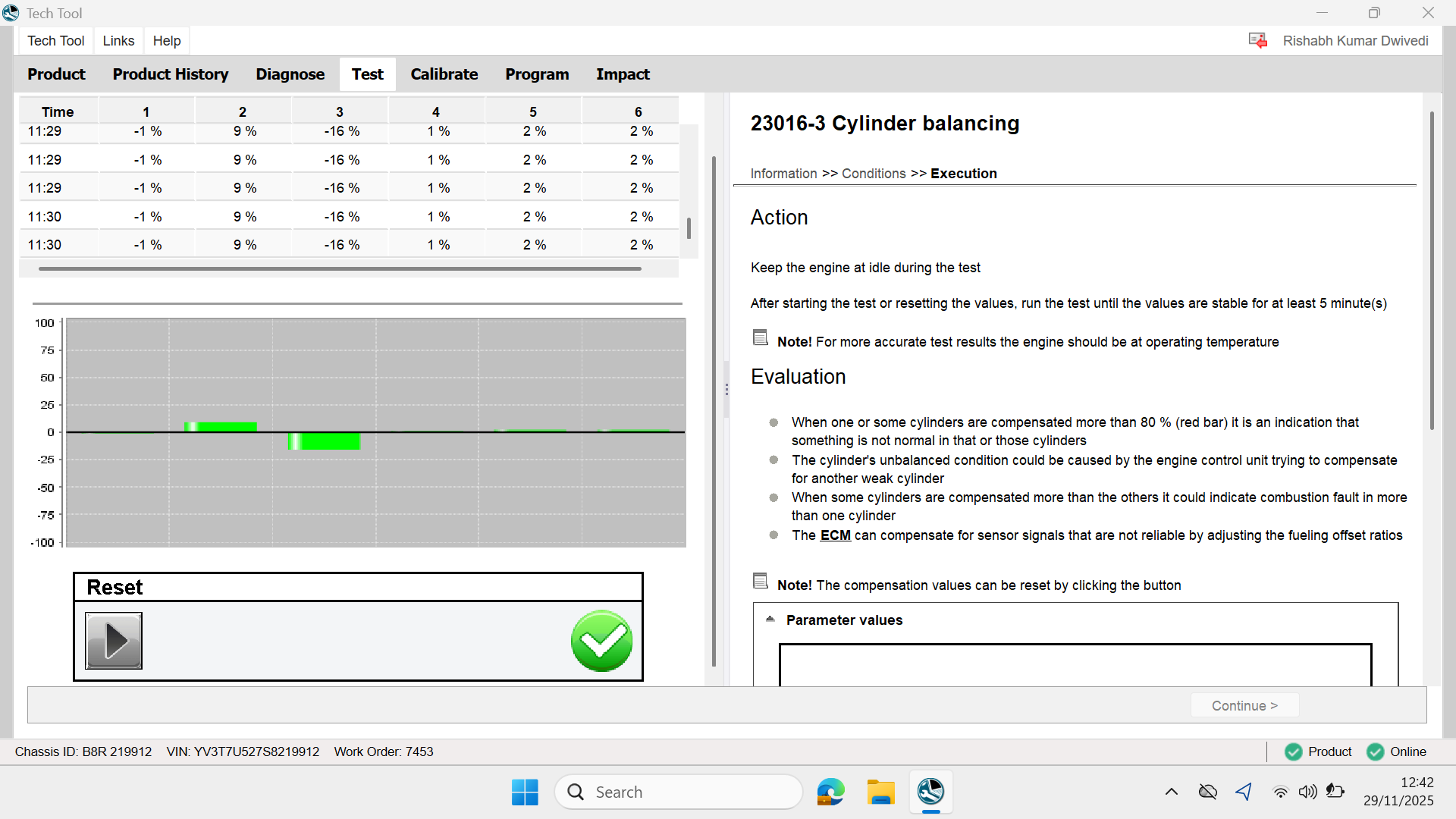Switch to the Product tab
This screenshot has width=1456, height=819.
(x=56, y=74)
